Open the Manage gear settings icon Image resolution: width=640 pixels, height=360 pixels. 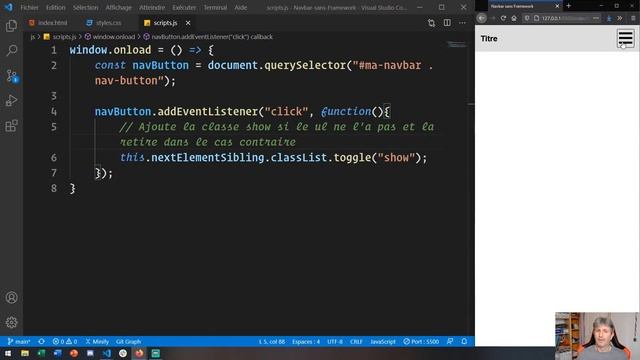coord(11,322)
